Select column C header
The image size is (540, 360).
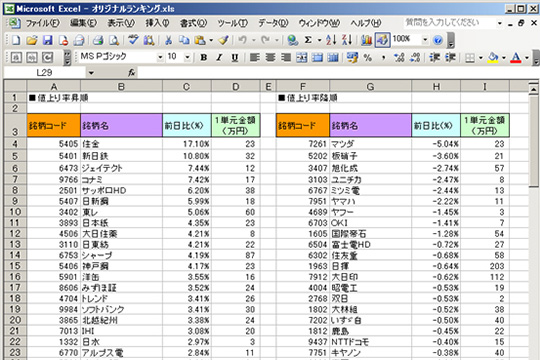tap(187, 86)
